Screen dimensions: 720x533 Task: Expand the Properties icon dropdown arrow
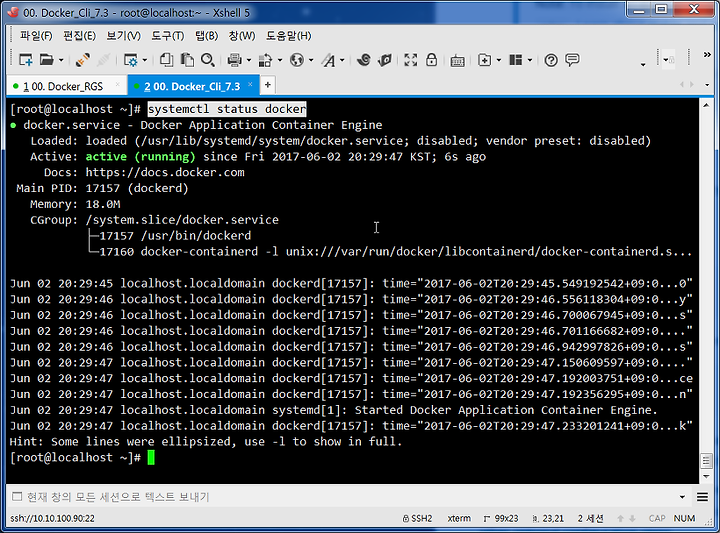point(145,60)
